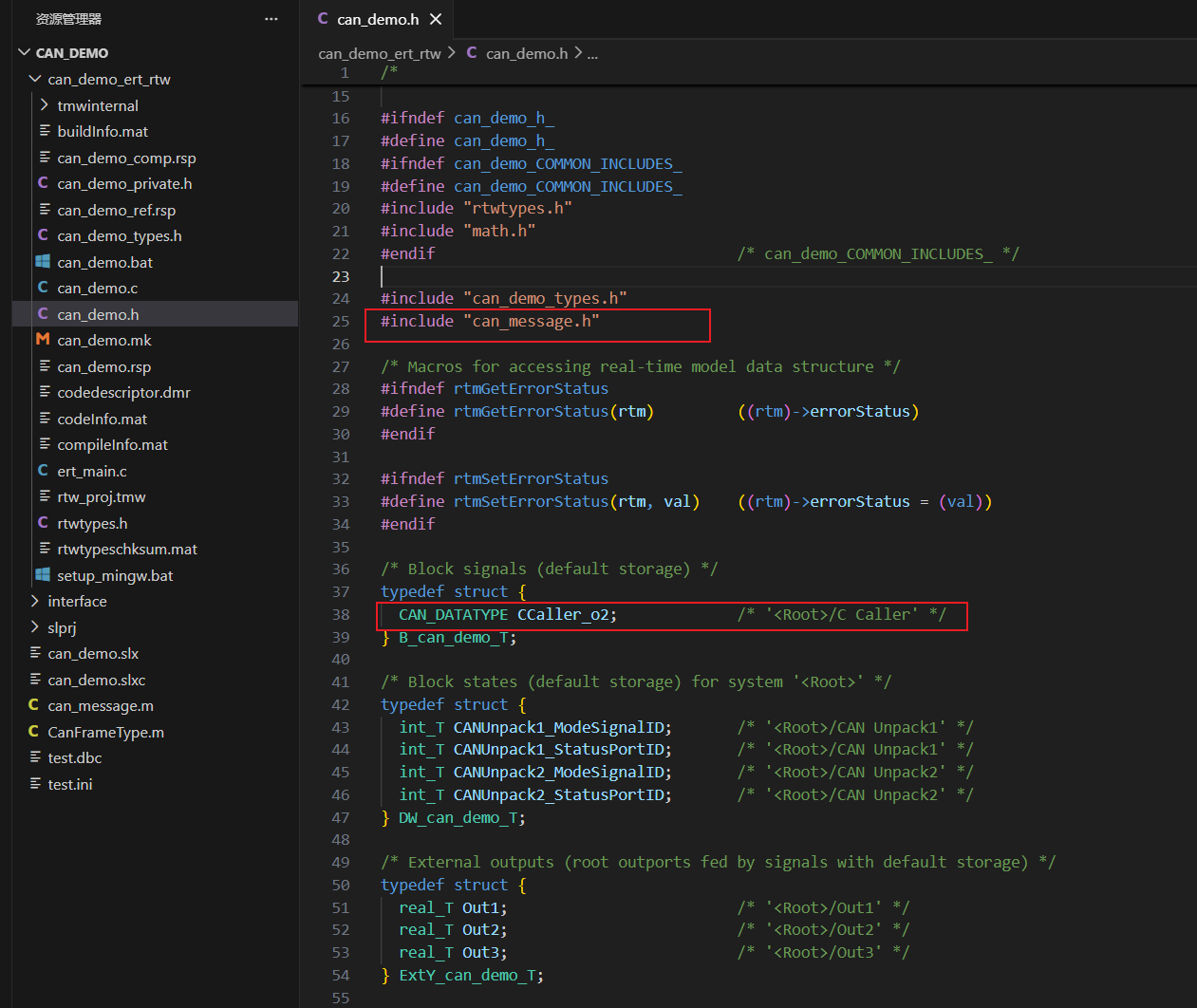Close the can_demo.h editor tab
Screen dimensions: 1197x1008
click(x=436, y=19)
